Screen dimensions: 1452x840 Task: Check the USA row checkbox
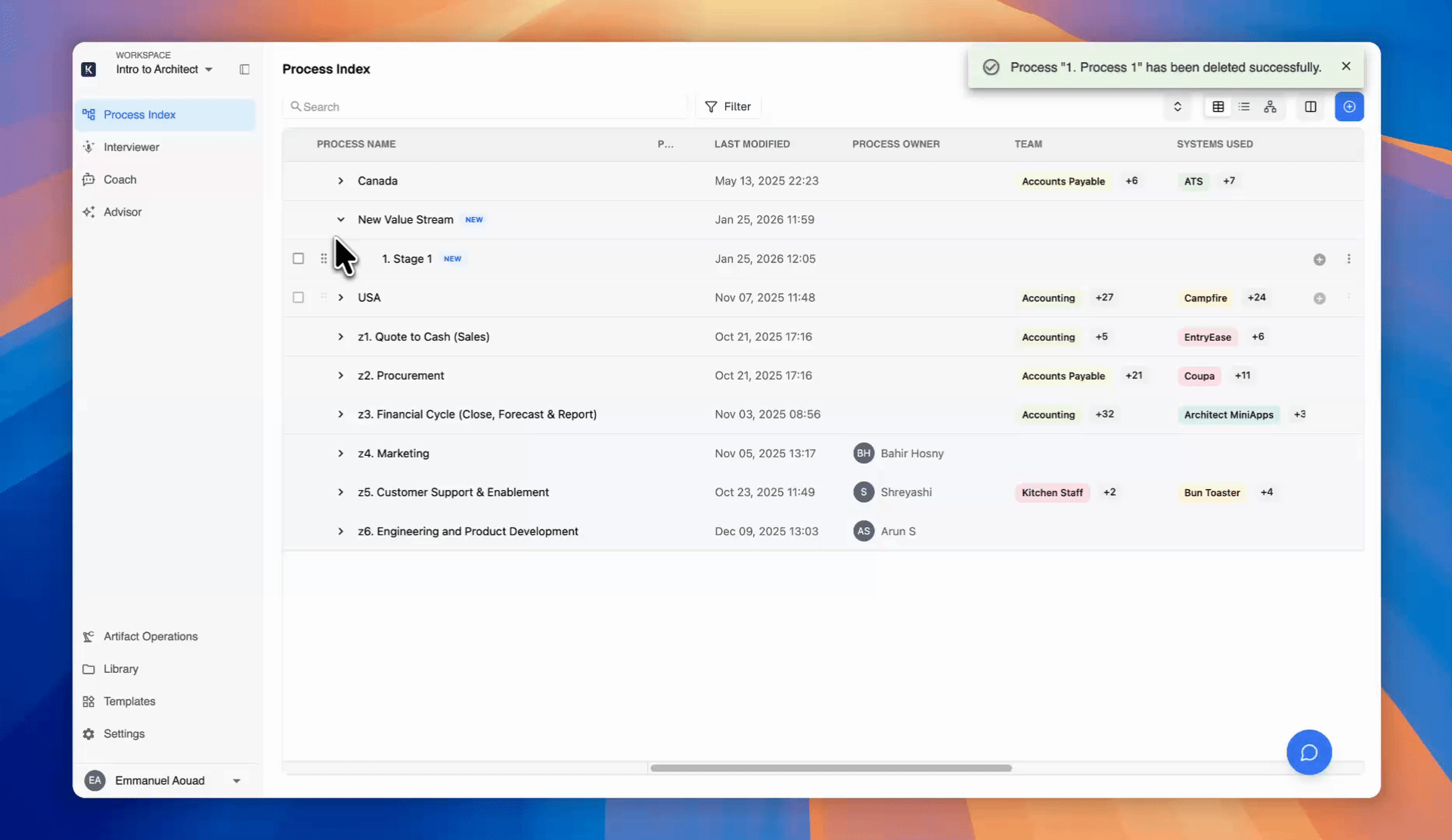pyautogui.click(x=299, y=298)
